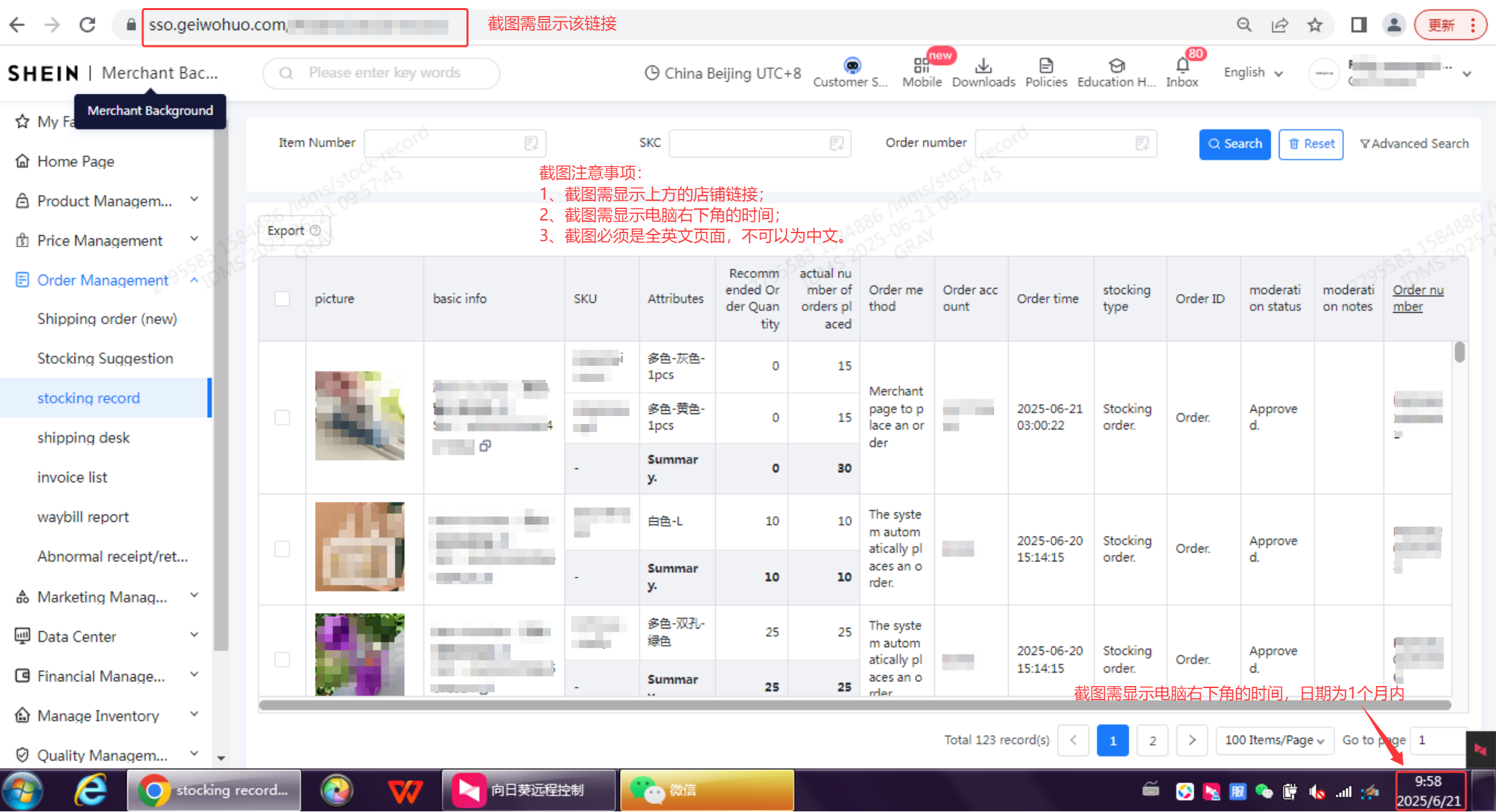
Task: Click the Home Page sidebar icon
Action: point(22,161)
